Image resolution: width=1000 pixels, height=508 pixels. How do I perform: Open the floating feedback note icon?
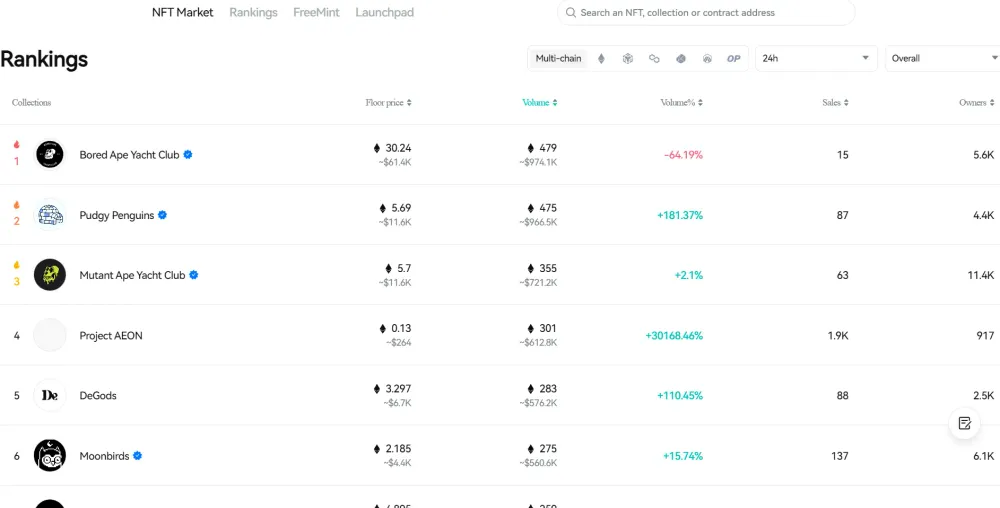(964, 423)
